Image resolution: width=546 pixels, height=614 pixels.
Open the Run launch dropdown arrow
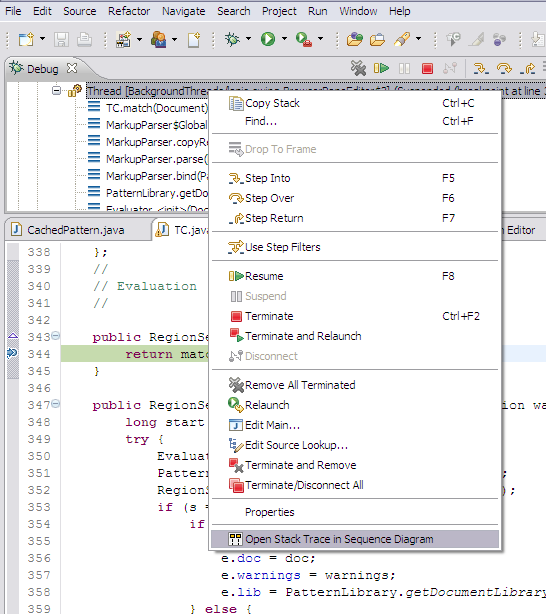(284, 39)
